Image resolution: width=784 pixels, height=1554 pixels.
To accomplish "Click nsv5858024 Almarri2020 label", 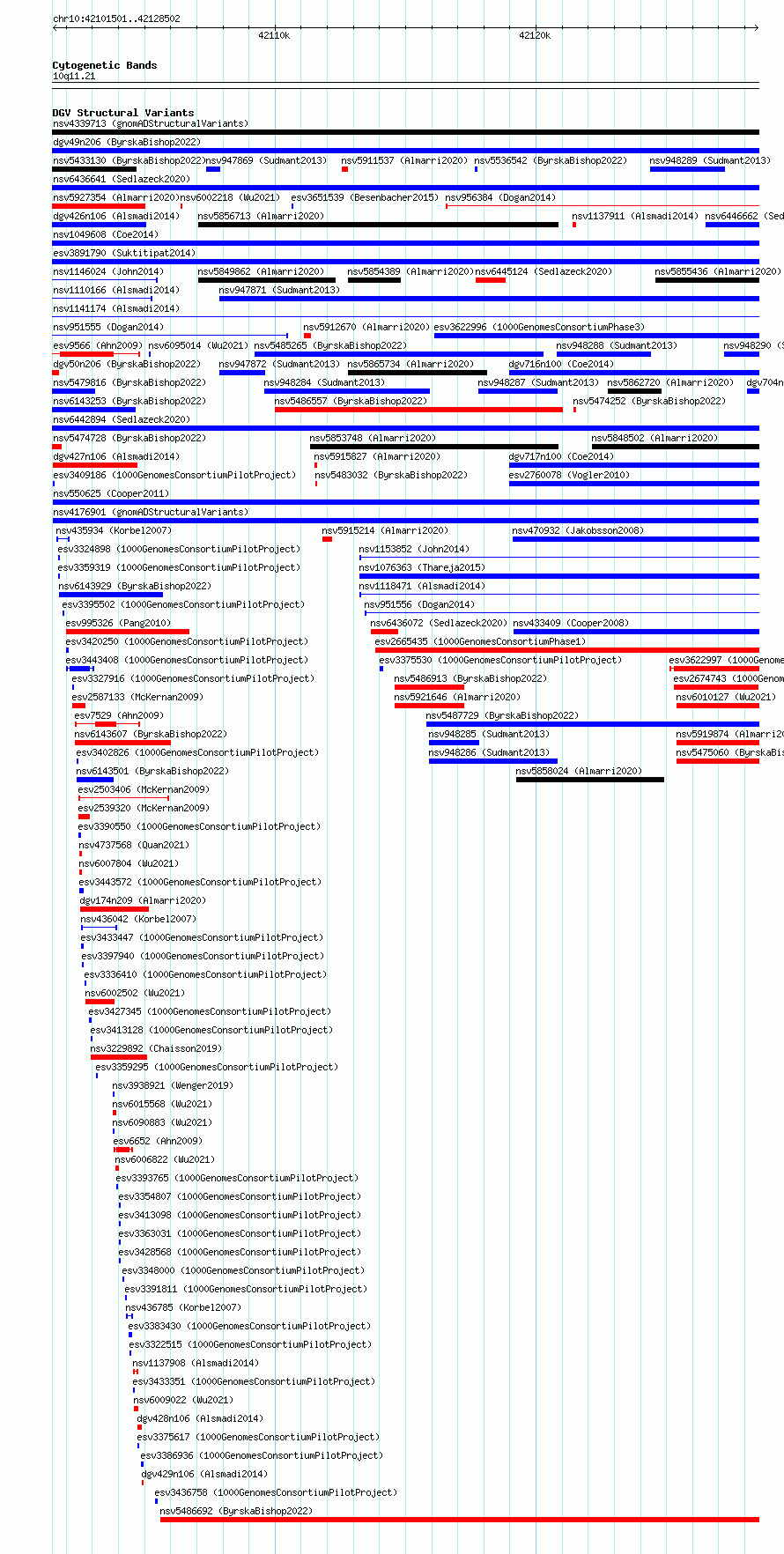I will [x=579, y=771].
